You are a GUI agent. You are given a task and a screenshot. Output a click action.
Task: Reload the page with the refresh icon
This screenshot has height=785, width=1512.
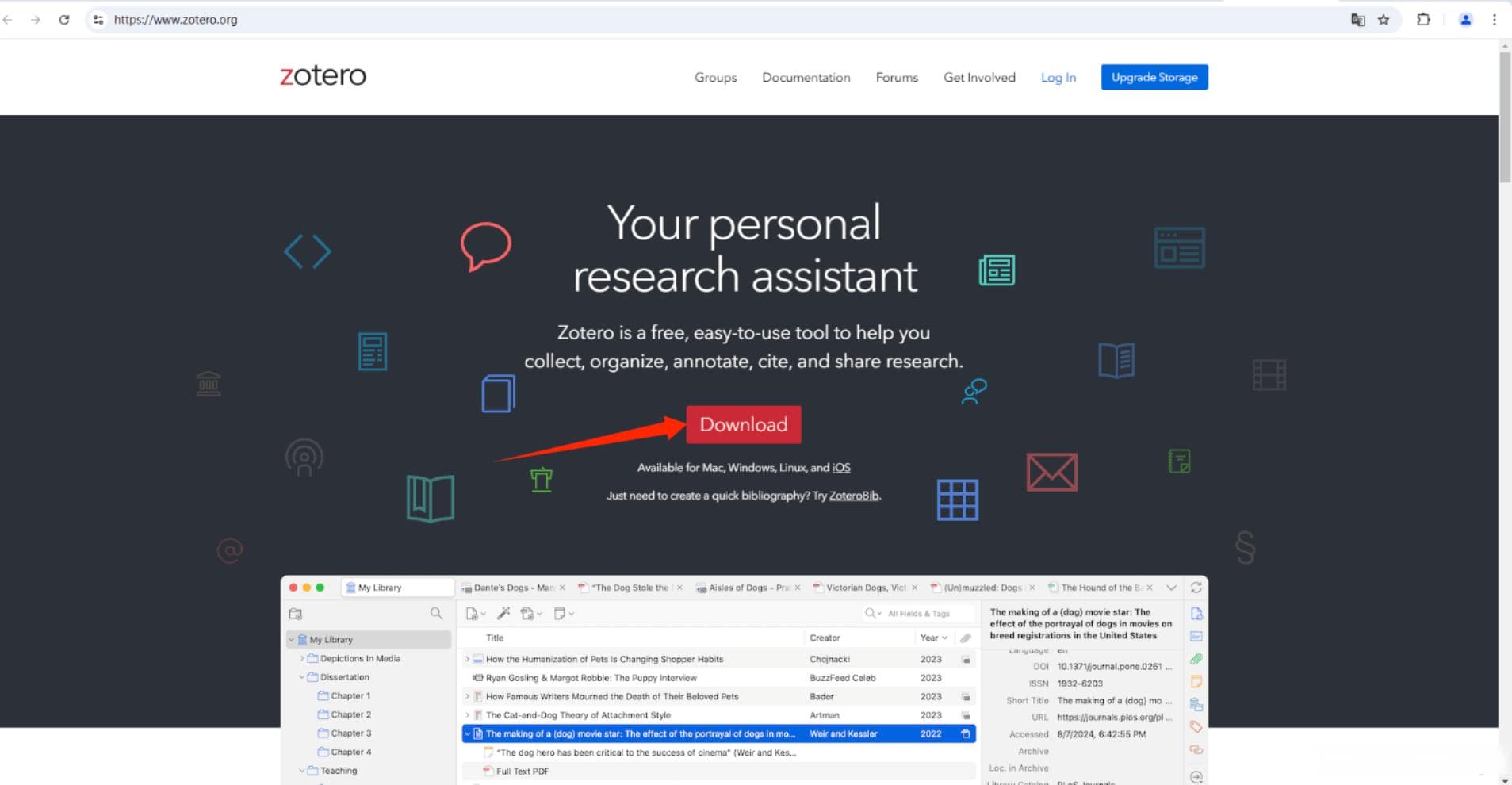click(x=64, y=20)
